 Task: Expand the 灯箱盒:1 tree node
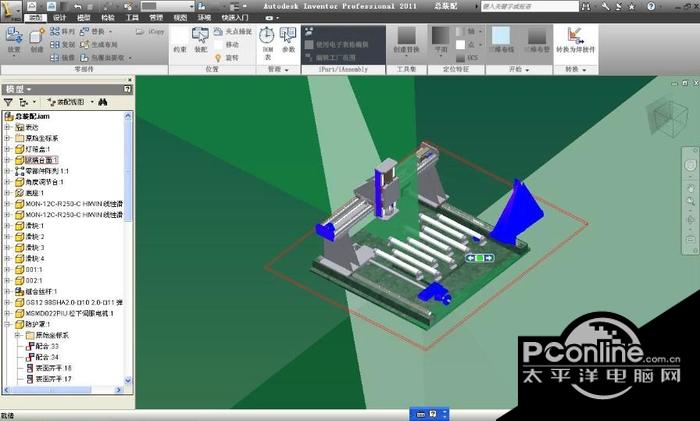7,149
